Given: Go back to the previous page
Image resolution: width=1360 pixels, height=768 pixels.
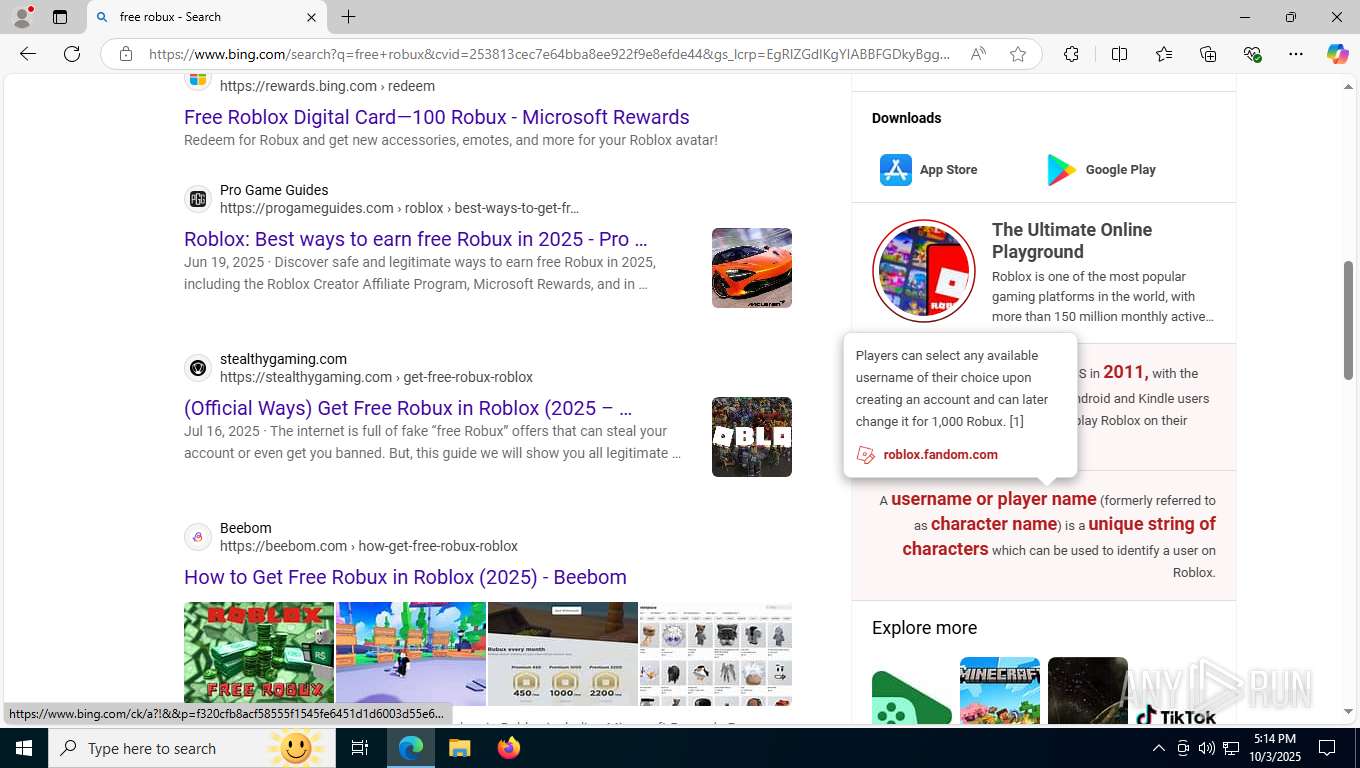Looking at the screenshot, I should [x=28, y=54].
